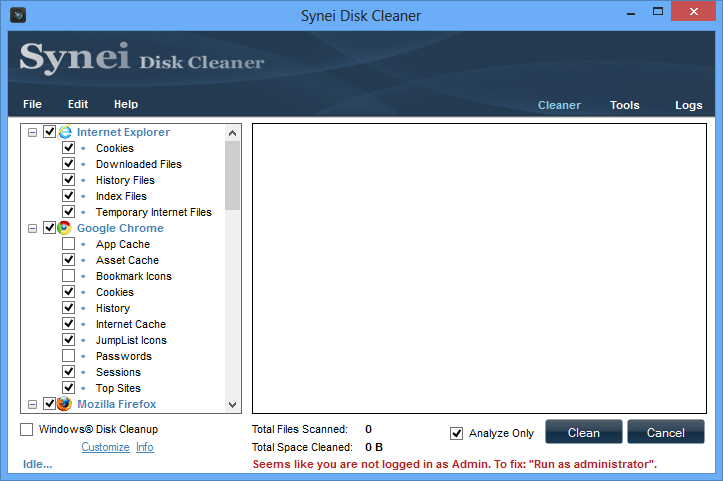
Task: Uncheck the Mozilla Firefox group checkbox
Action: tap(49, 404)
